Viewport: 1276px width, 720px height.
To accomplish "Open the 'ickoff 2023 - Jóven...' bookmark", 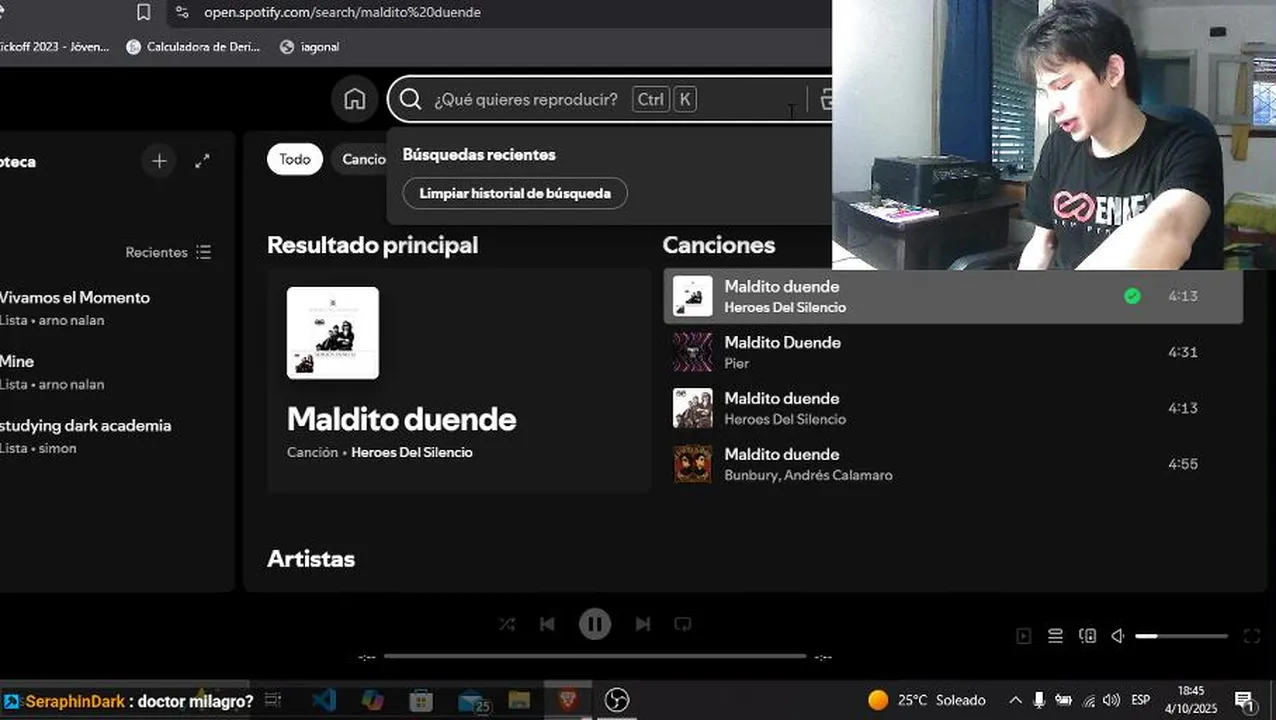I will (x=55, y=46).
